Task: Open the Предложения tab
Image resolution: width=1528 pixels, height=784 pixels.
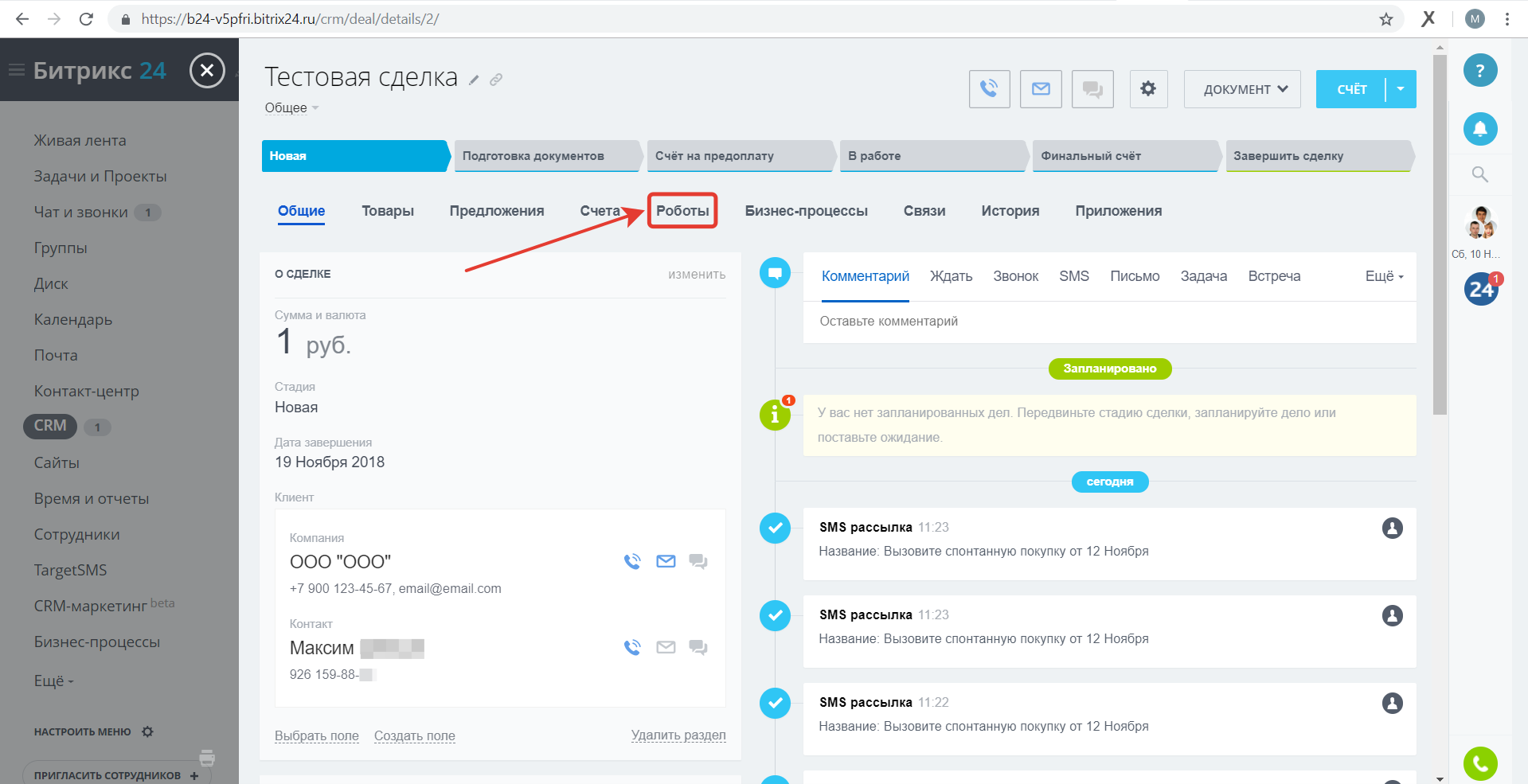Action: tap(497, 211)
